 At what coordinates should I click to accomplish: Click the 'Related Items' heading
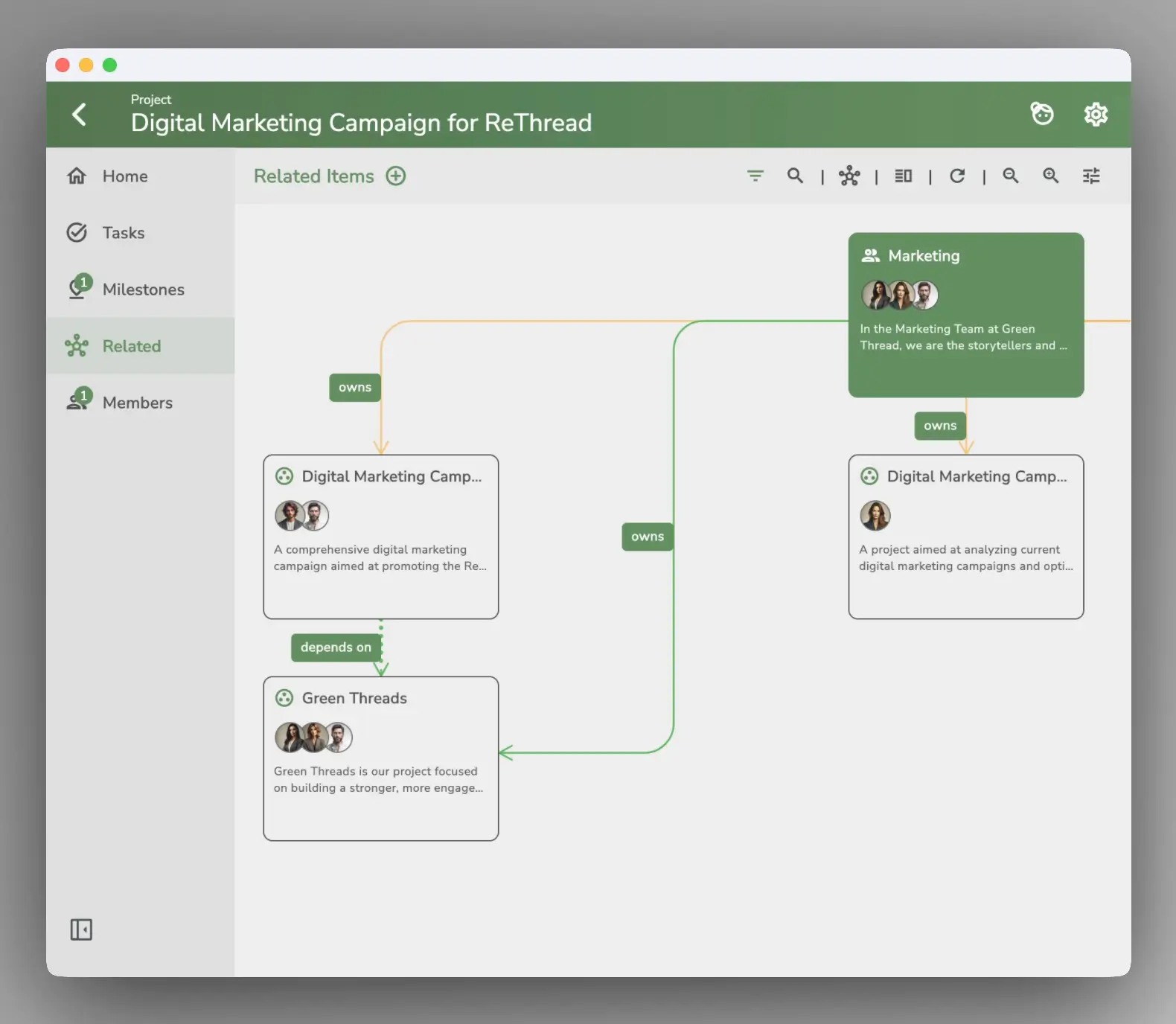click(314, 176)
